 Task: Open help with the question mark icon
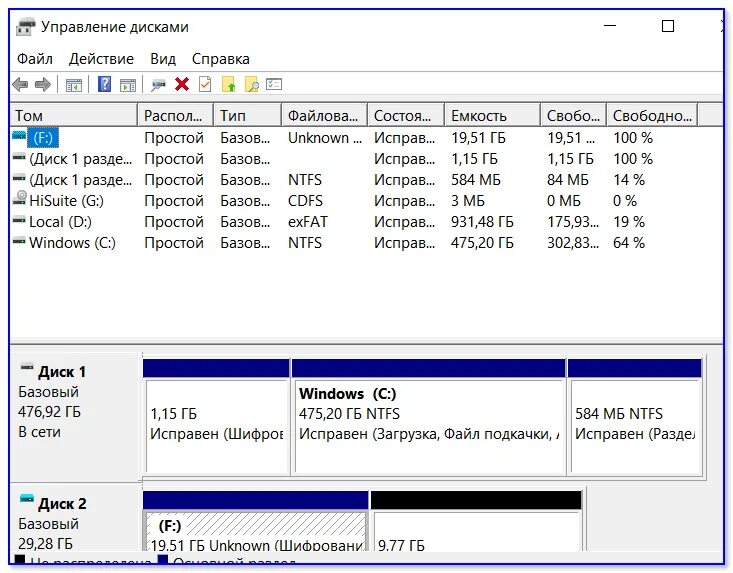[x=104, y=84]
